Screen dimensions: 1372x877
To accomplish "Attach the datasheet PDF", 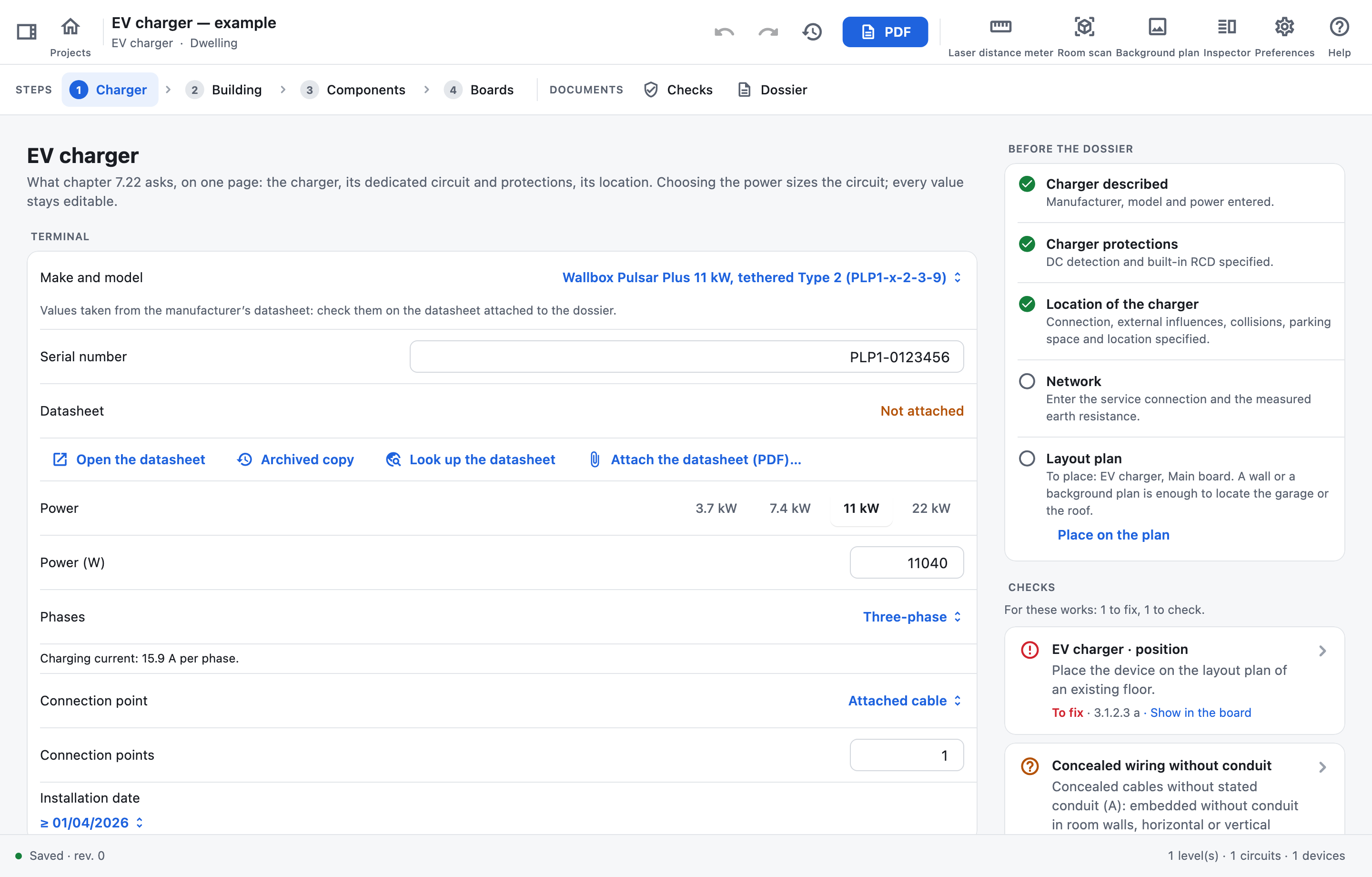I will click(695, 459).
